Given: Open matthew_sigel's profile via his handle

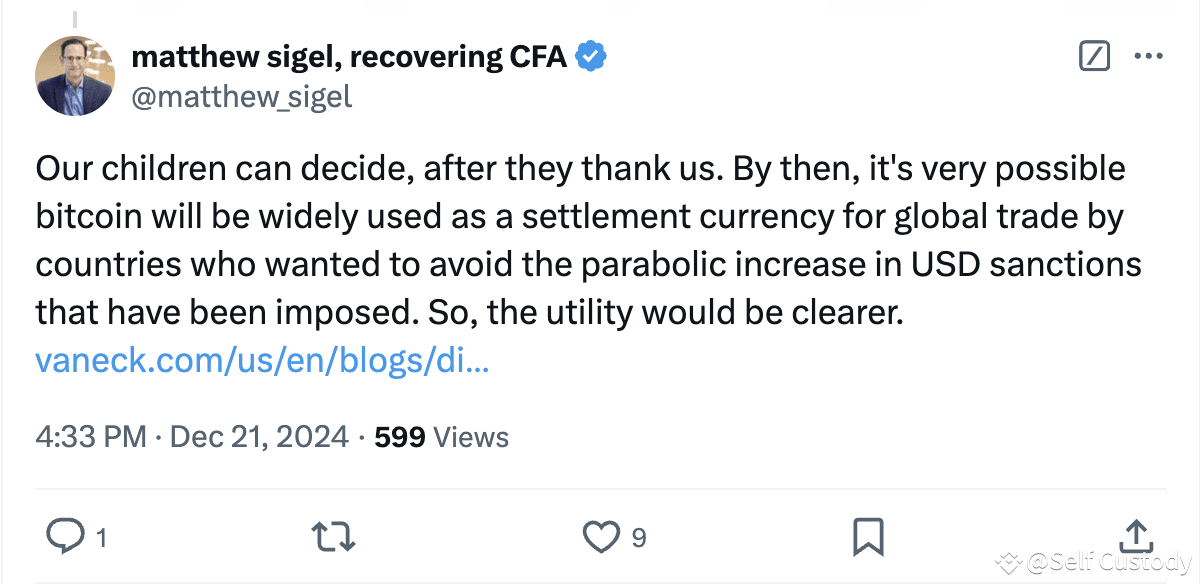Looking at the screenshot, I should [x=241, y=96].
